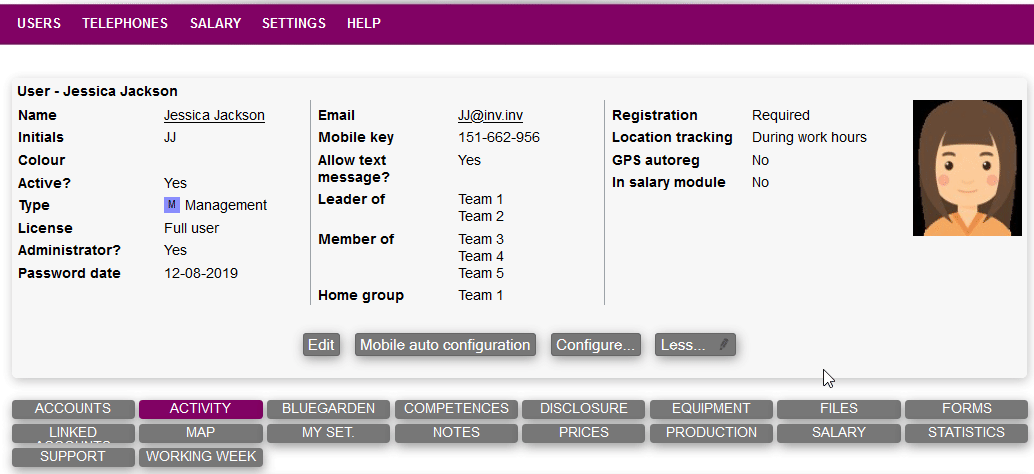Click the Edit button
This screenshot has width=1034, height=474.
pos(321,345)
